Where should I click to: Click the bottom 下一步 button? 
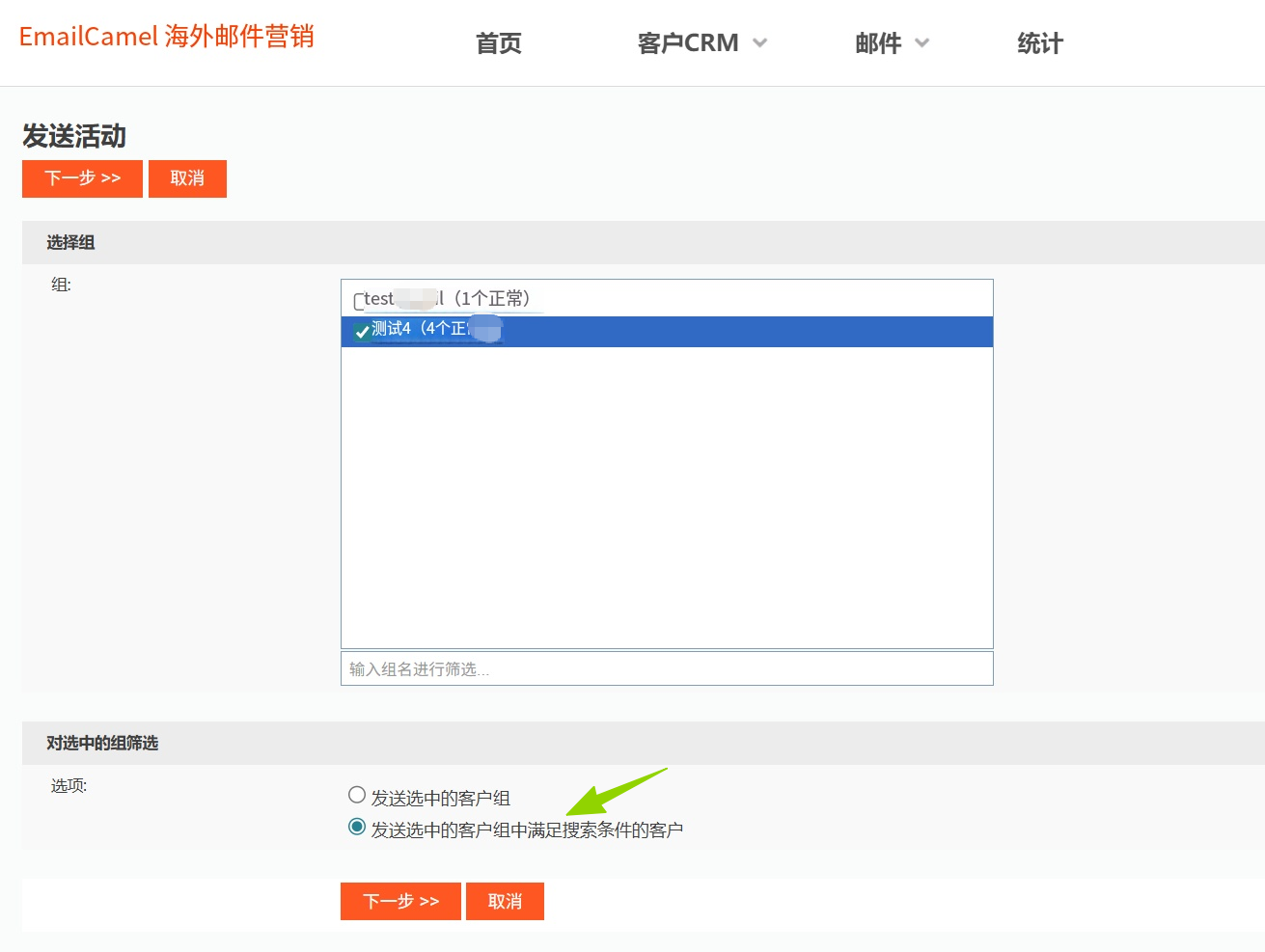coord(400,901)
